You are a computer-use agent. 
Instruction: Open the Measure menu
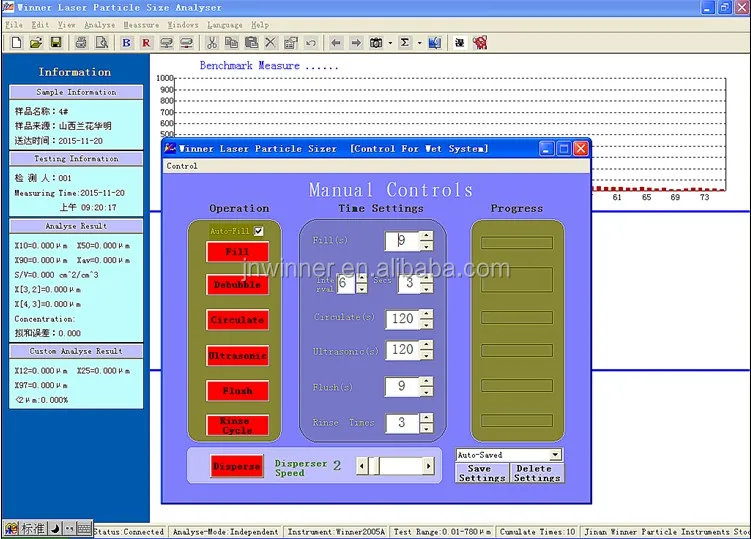(x=141, y=24)
